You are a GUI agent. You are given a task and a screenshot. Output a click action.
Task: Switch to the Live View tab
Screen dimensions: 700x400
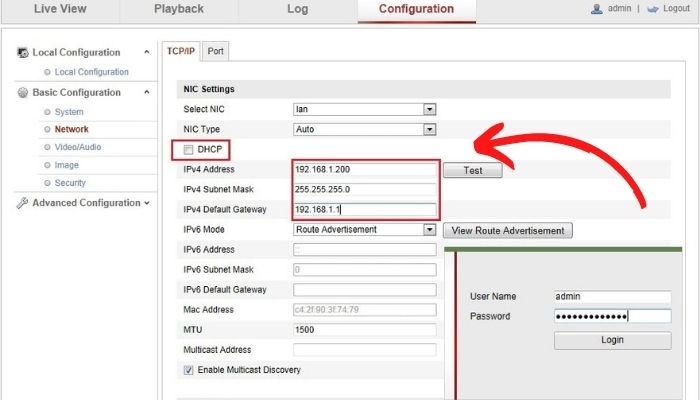point(60,9)
